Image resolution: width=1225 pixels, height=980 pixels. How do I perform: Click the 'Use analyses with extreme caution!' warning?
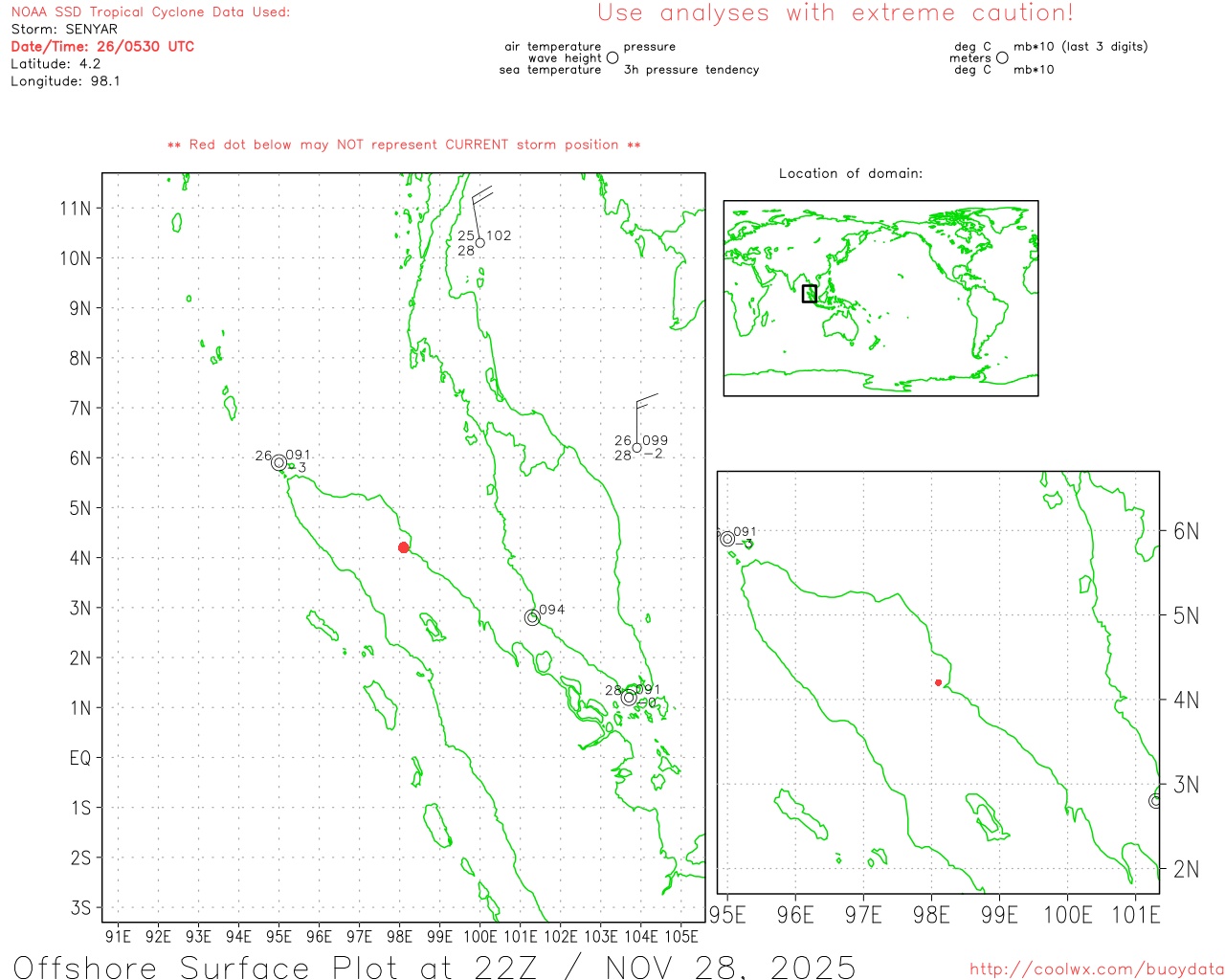835,13
